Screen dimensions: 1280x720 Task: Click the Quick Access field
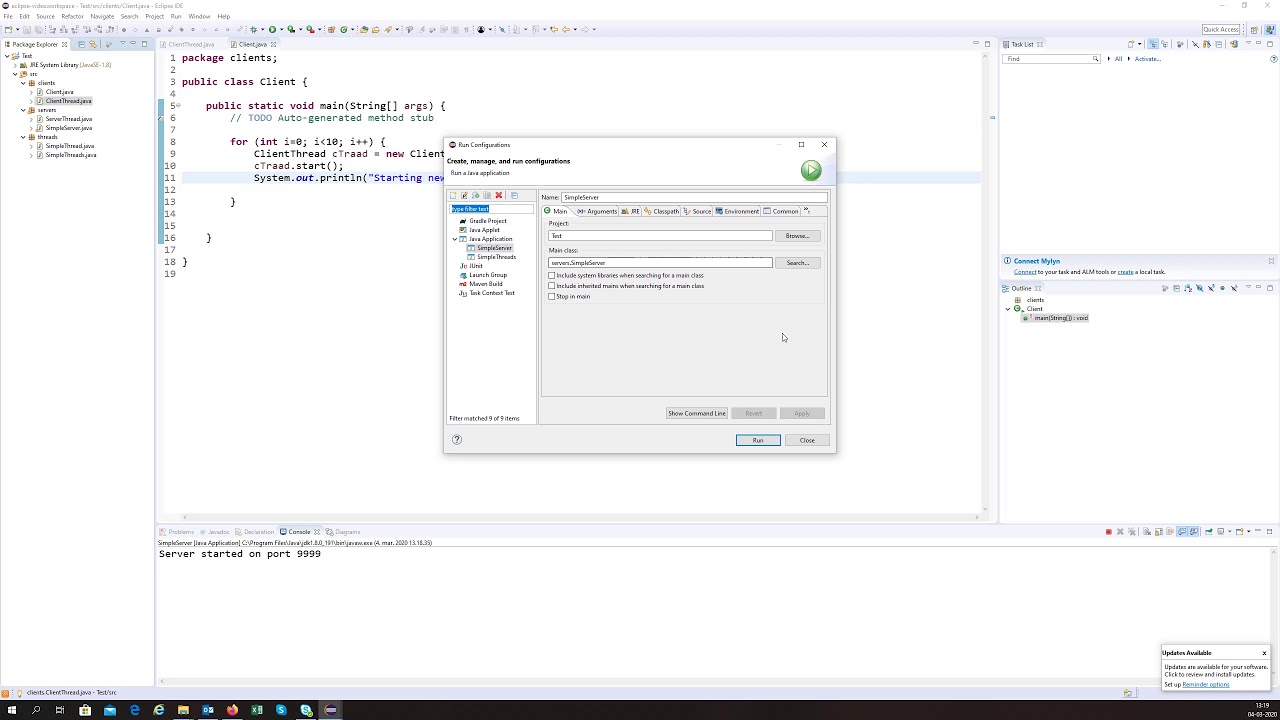click(1221, 29)
